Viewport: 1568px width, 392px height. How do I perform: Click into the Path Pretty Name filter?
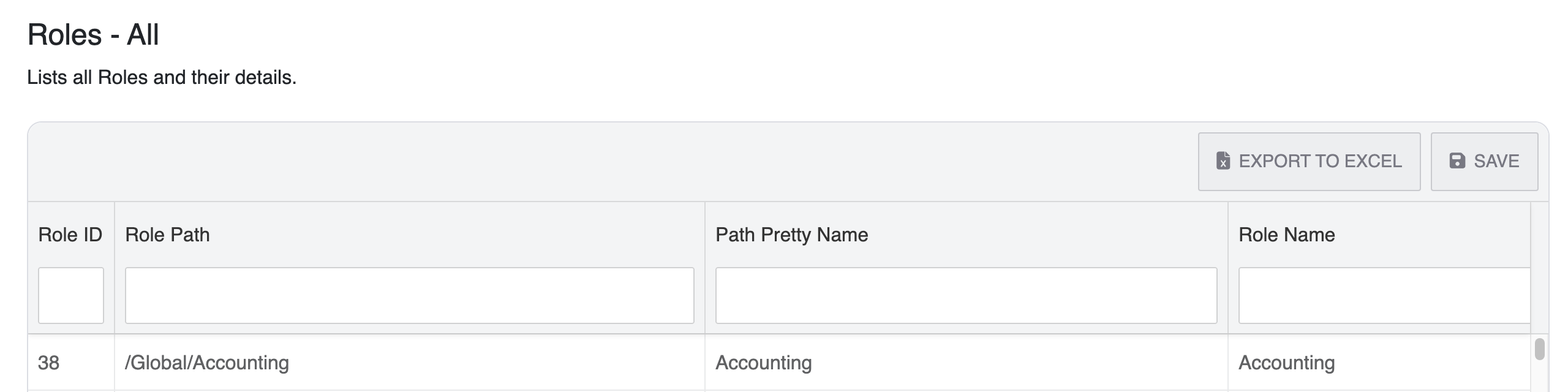tap(966, 295)
